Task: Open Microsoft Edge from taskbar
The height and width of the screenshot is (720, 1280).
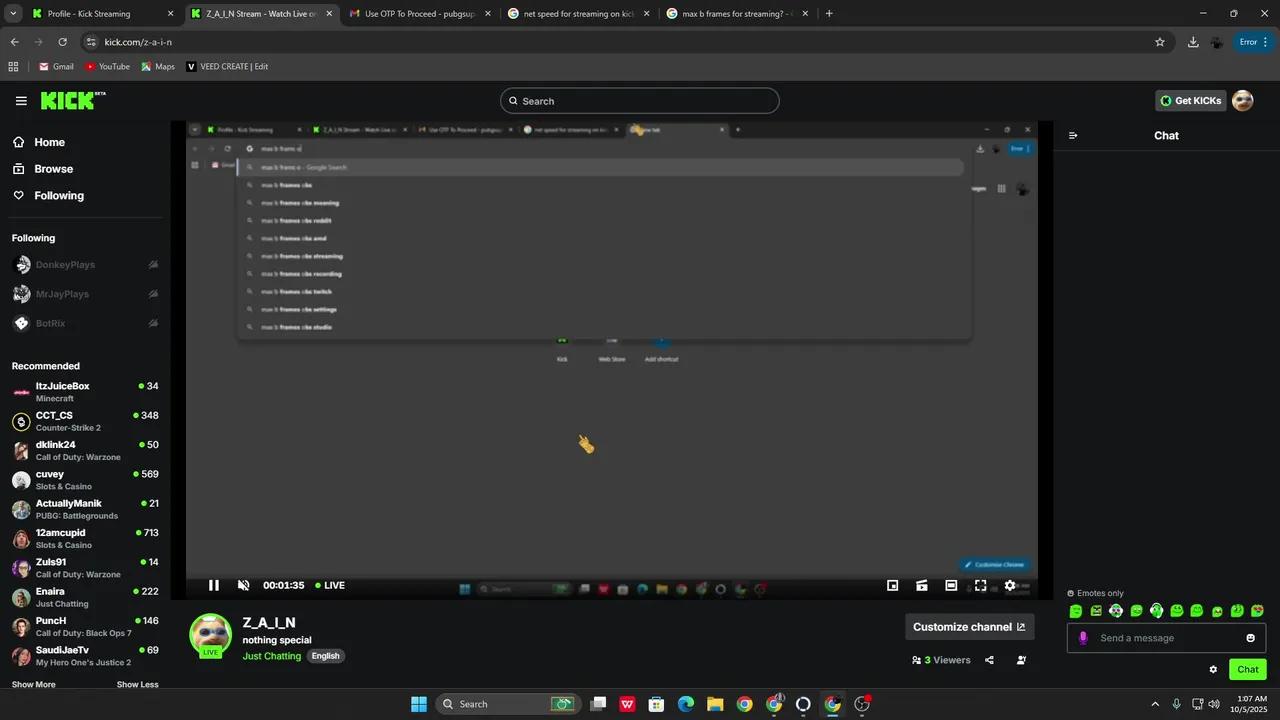Action: [x=686, y=704]
